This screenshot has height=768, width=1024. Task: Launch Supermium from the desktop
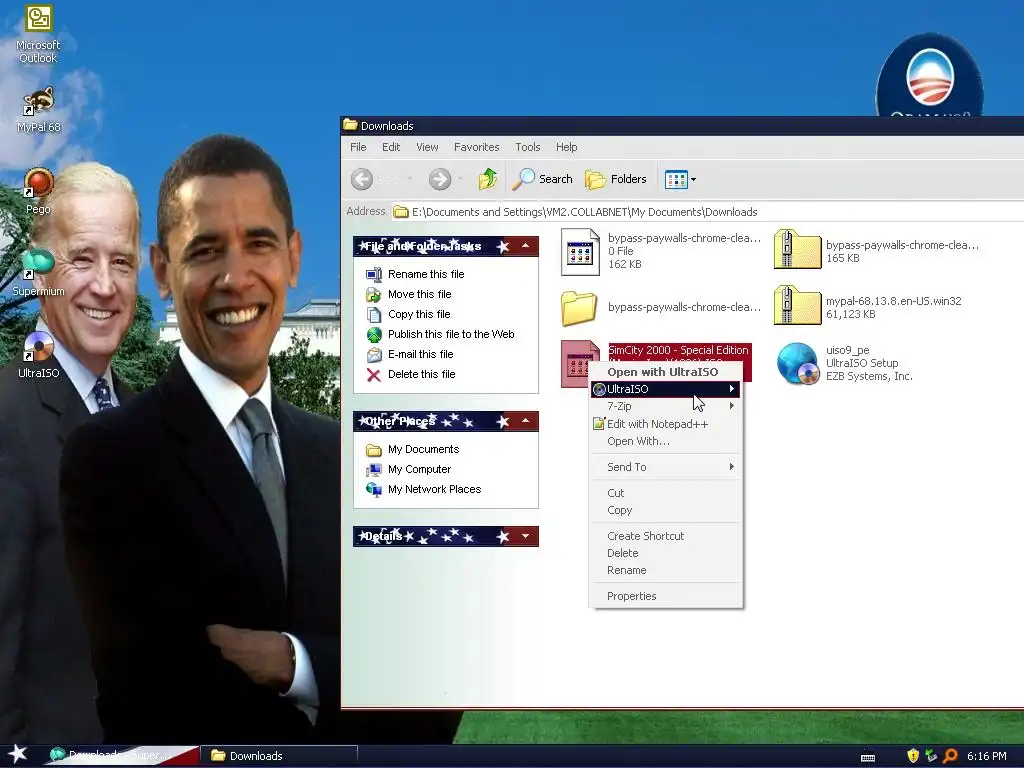pyautogui.click(x=38, y=273)
